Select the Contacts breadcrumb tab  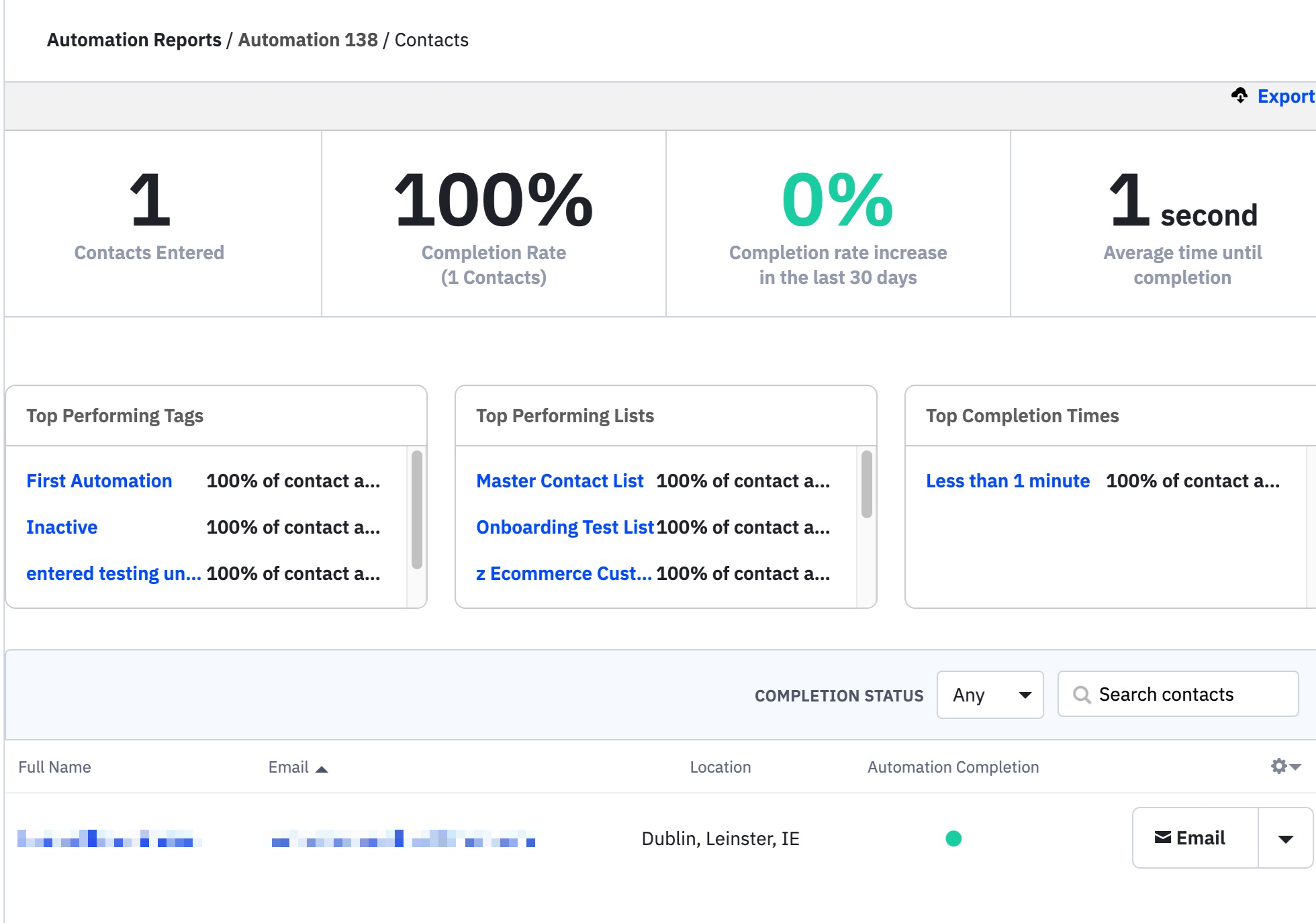(x=432, y=40)
